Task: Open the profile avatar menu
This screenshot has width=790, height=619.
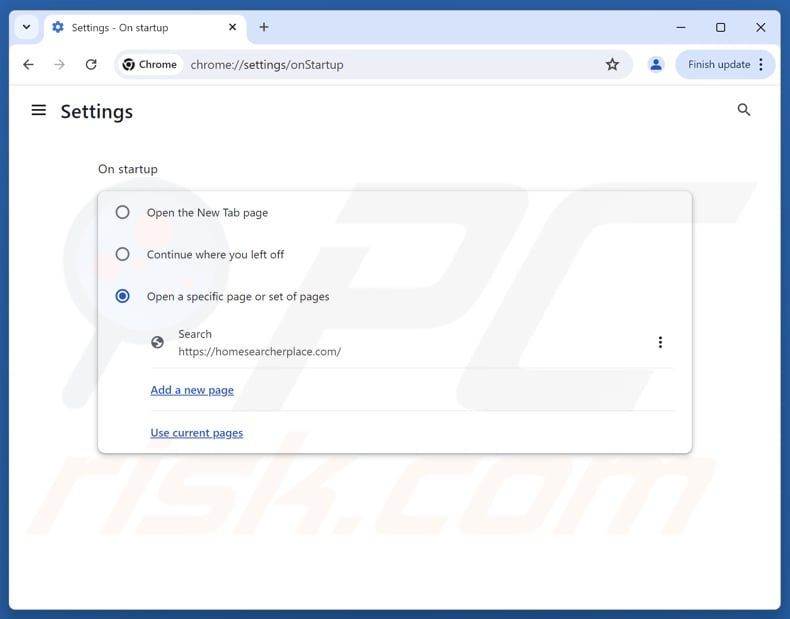Action: click(x=656, y=65)
